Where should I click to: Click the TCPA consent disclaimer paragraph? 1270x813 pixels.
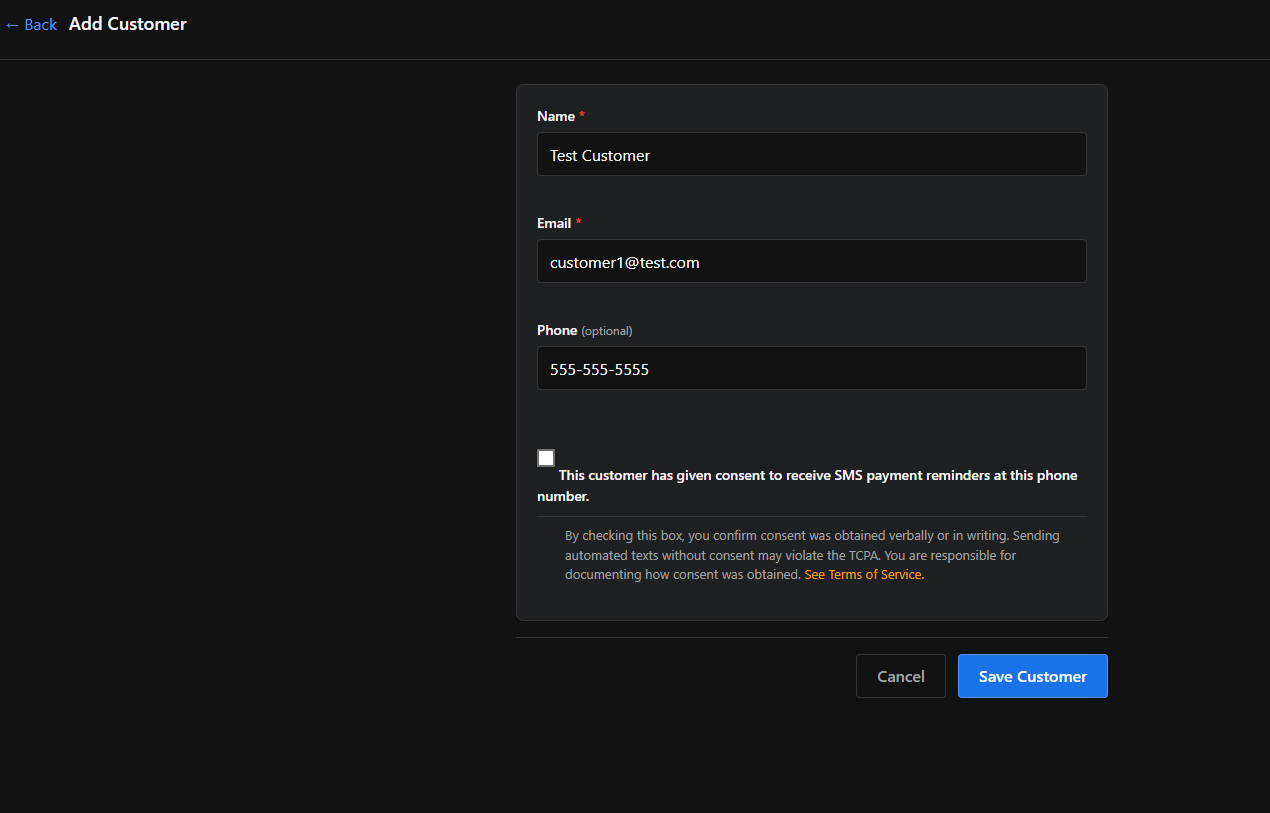[812, 555]
